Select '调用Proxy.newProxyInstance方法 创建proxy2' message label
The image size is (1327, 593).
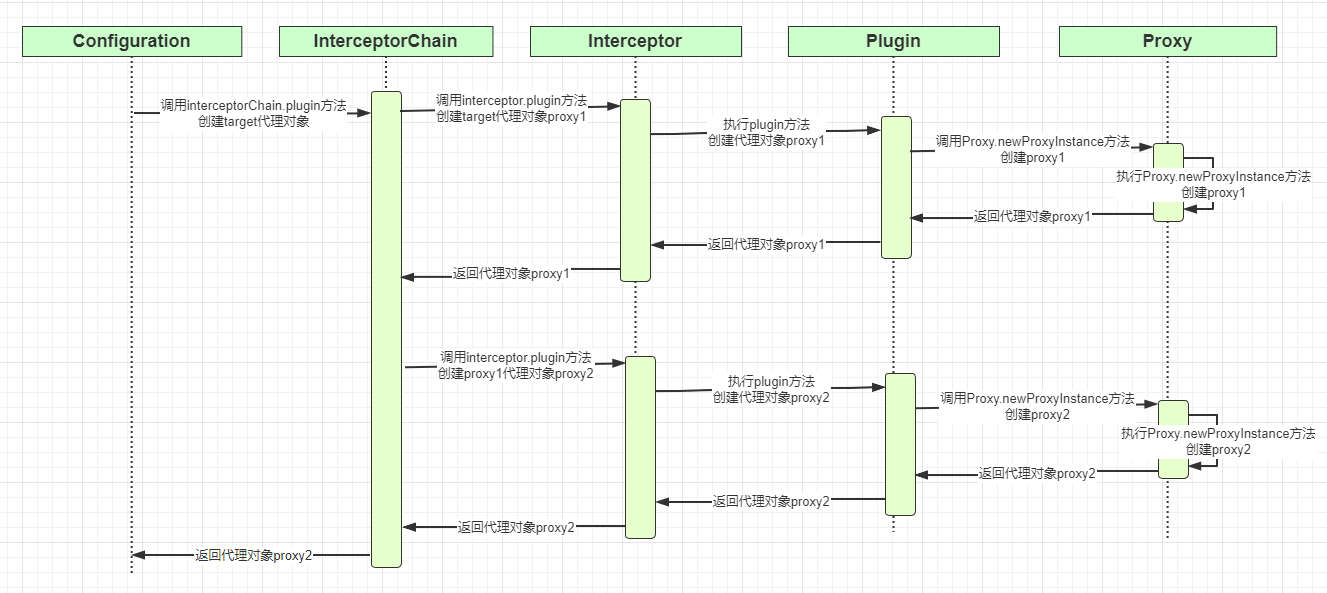coord(1037,406)
